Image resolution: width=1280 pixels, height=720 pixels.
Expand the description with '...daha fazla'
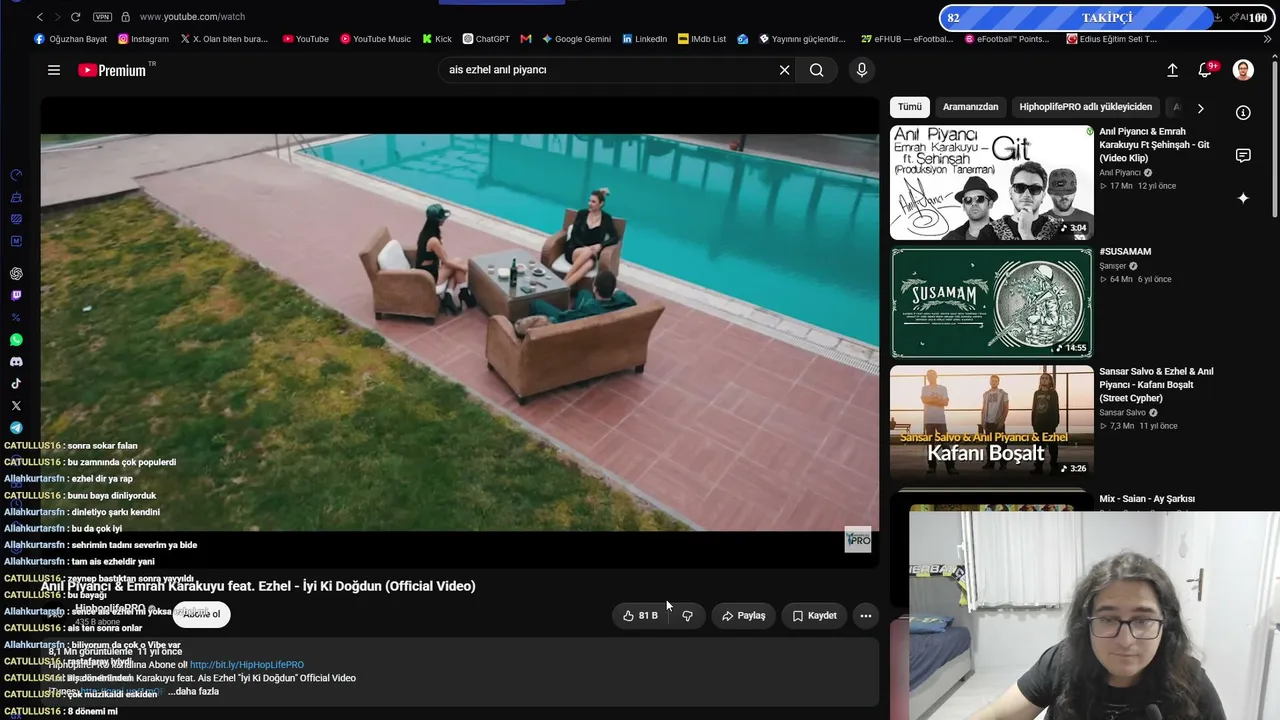click(x=193, y=692)
